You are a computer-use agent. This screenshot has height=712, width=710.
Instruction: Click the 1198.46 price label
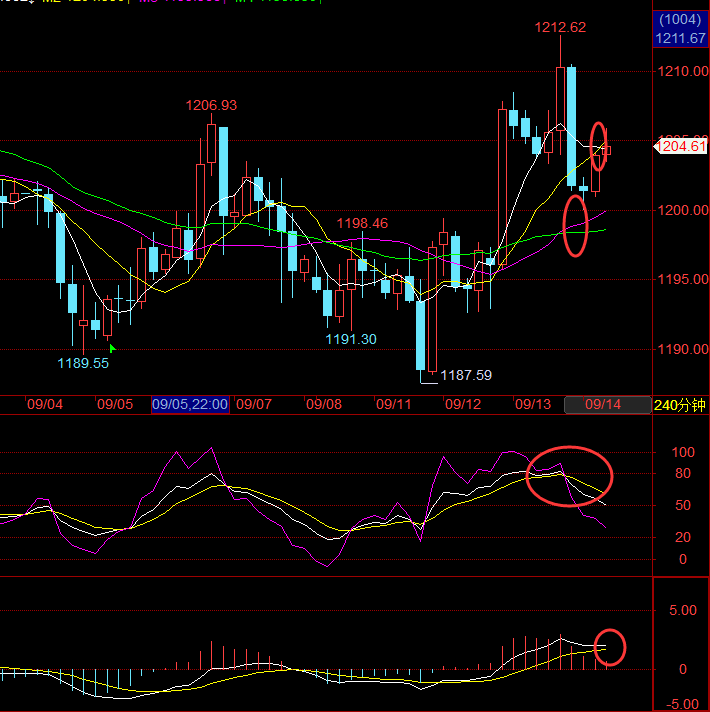(x=362, y=223)
